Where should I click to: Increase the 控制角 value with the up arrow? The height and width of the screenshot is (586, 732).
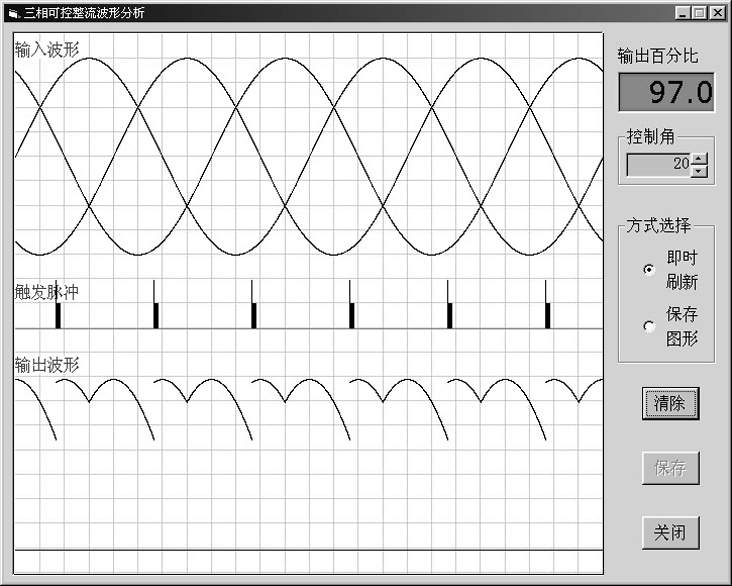pos(699,157)
